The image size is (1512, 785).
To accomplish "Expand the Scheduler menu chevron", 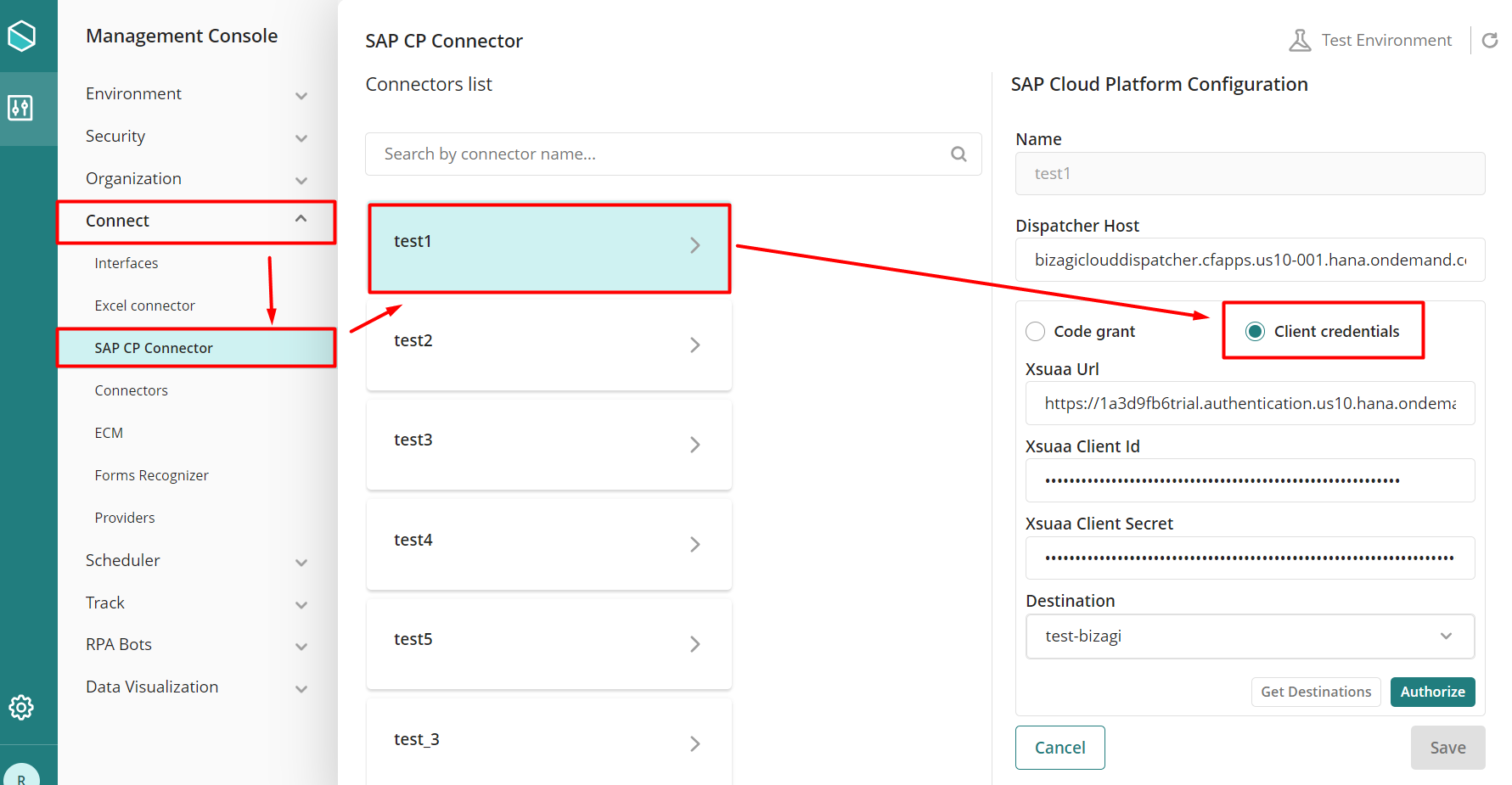I will tap(301, 563).
